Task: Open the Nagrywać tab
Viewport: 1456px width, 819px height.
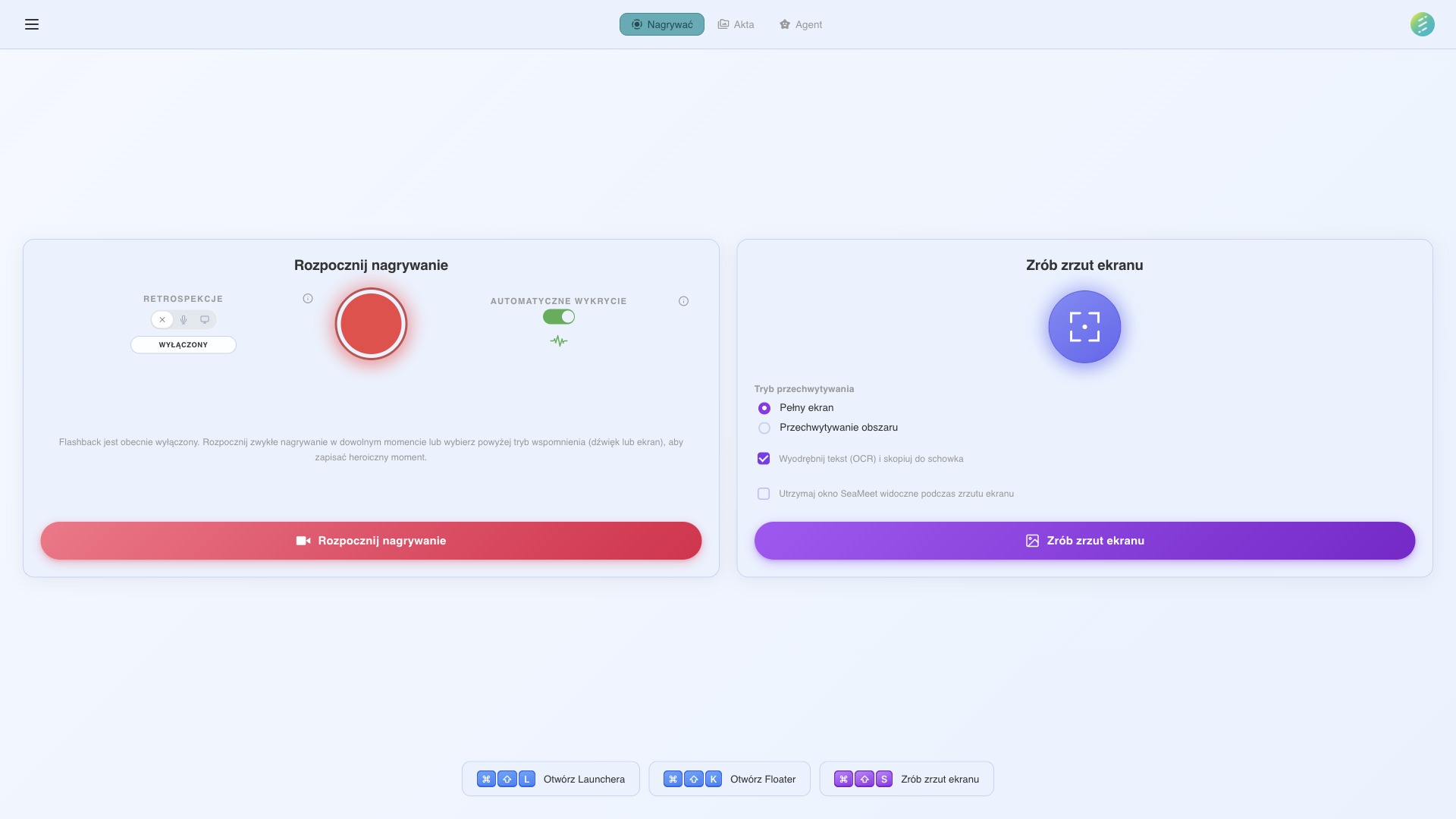Action: tap(661, 24)
